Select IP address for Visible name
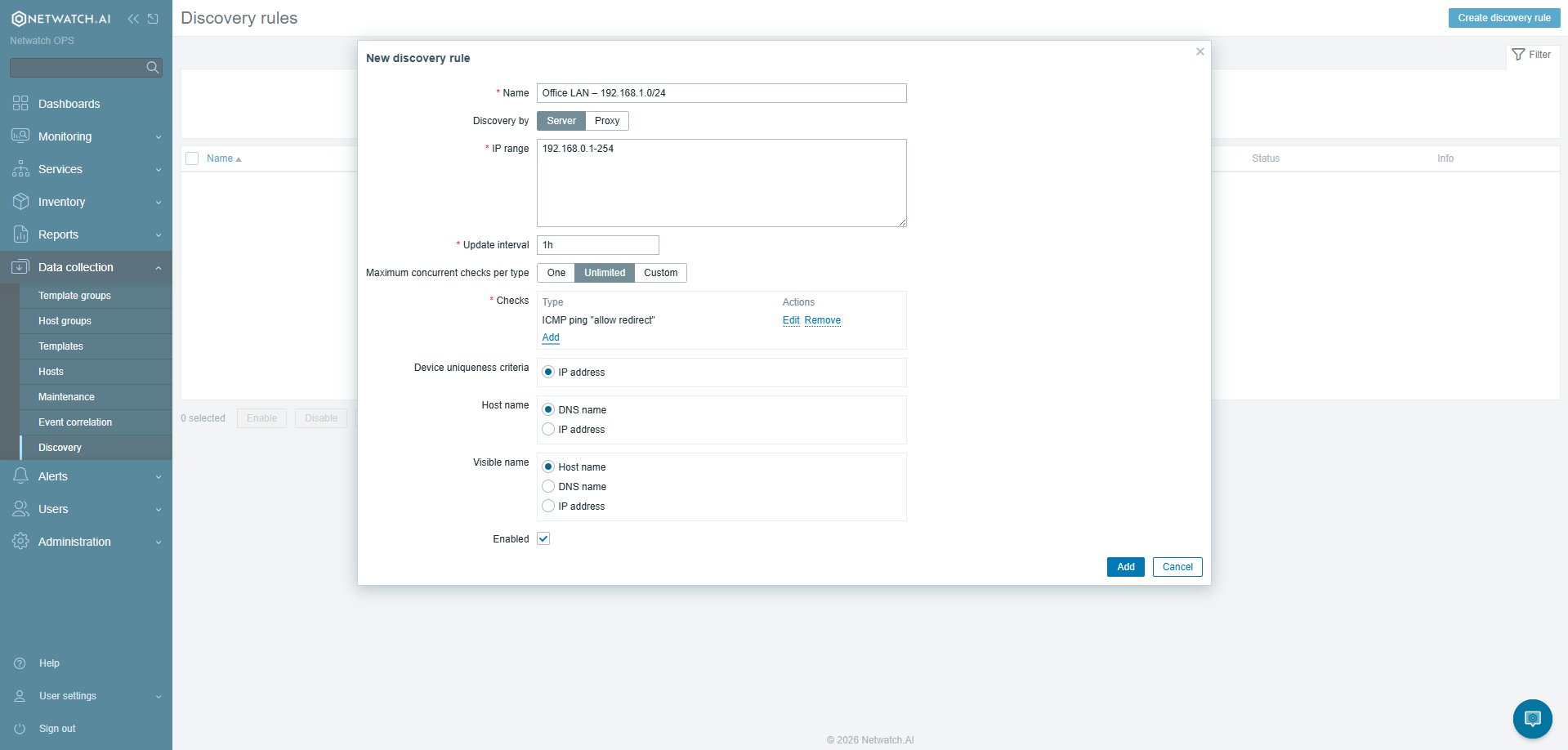This screenshot has width=1568, height=750. tap(548, 507)
